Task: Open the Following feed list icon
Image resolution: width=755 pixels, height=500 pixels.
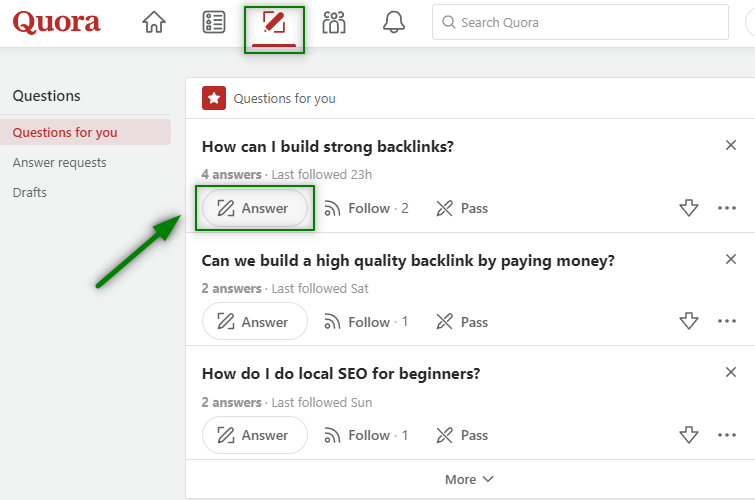Action: tap(213, 23)
